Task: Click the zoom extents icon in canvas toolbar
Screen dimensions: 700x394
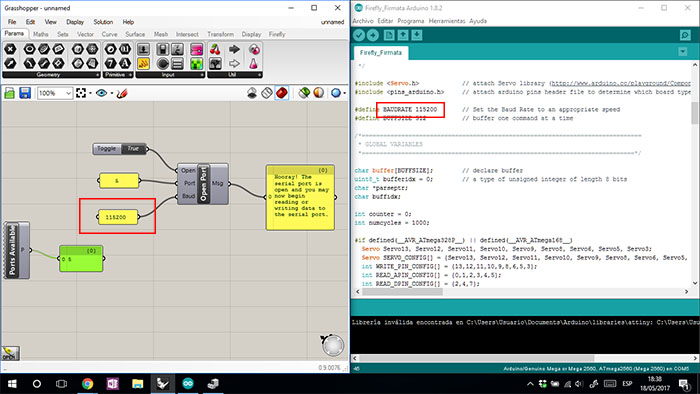Action: pyautogui.click(x=81, y=93)
